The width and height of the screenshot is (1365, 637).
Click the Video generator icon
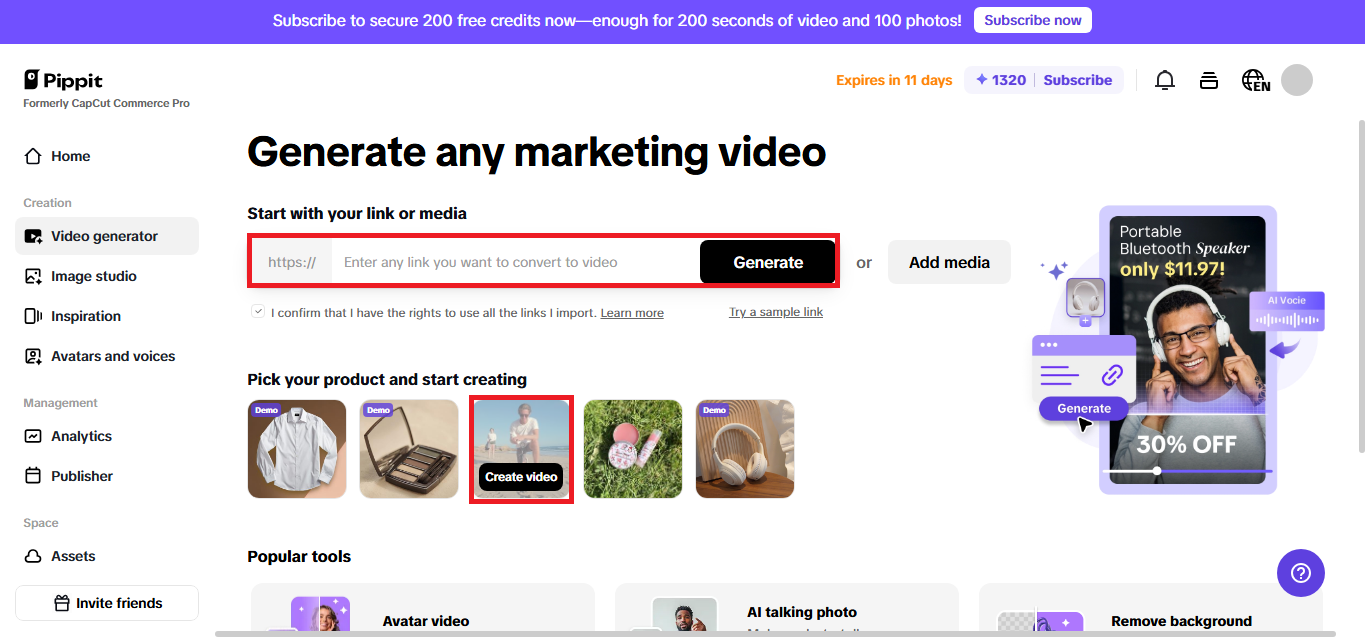(x=33, y=236)
